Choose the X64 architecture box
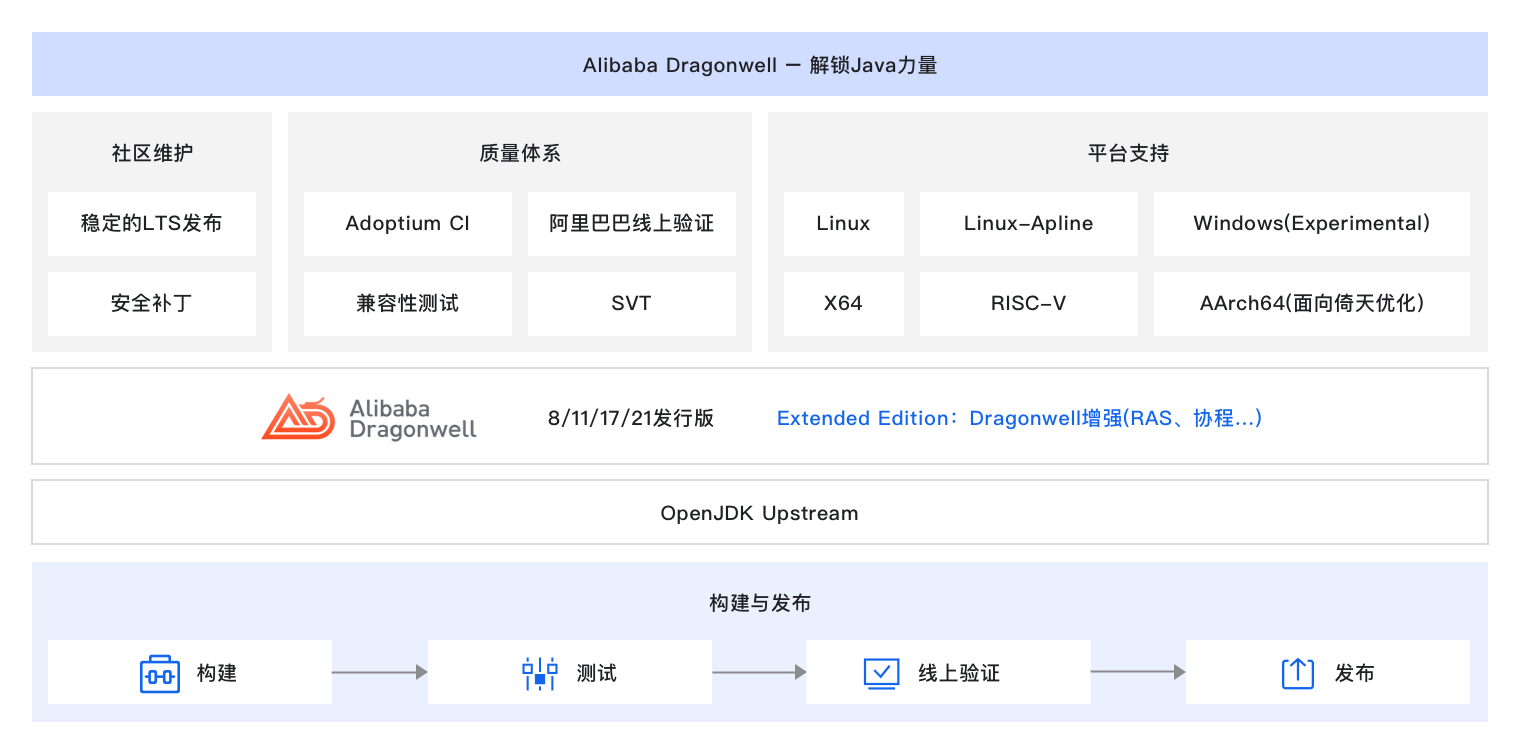This screenshot has height=752, width=1520. 843,304
